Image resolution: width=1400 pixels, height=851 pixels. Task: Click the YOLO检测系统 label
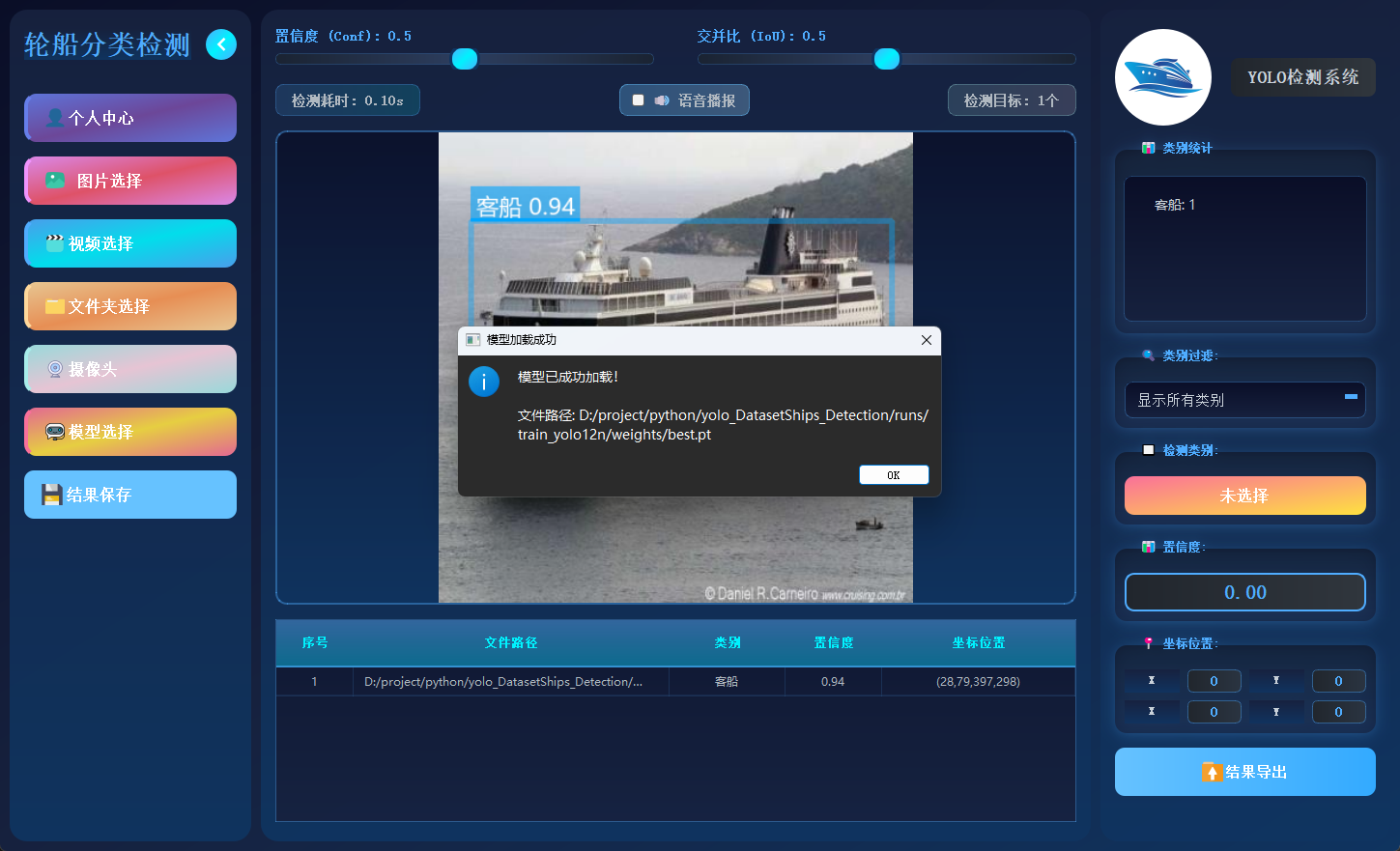1303,77
